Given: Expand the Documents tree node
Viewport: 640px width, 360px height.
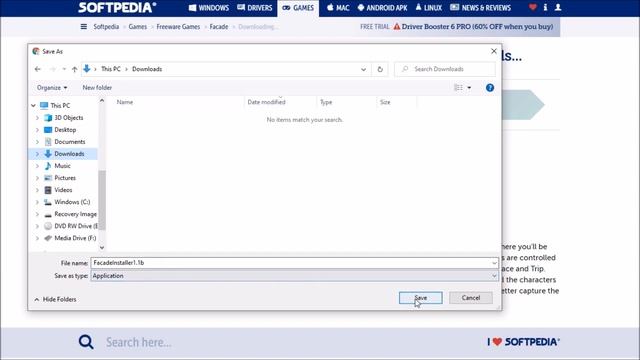Looking at the screenshot, I should (x=37, y=142).
